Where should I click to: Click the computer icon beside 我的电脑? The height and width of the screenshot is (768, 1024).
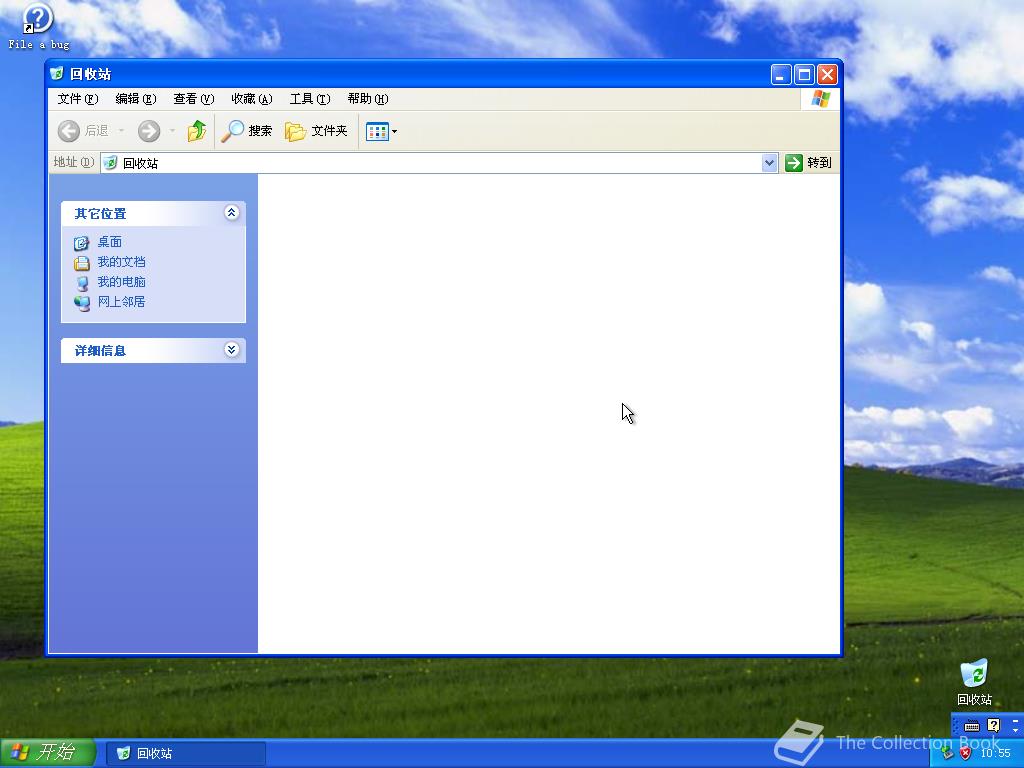[x=82, y=283]
